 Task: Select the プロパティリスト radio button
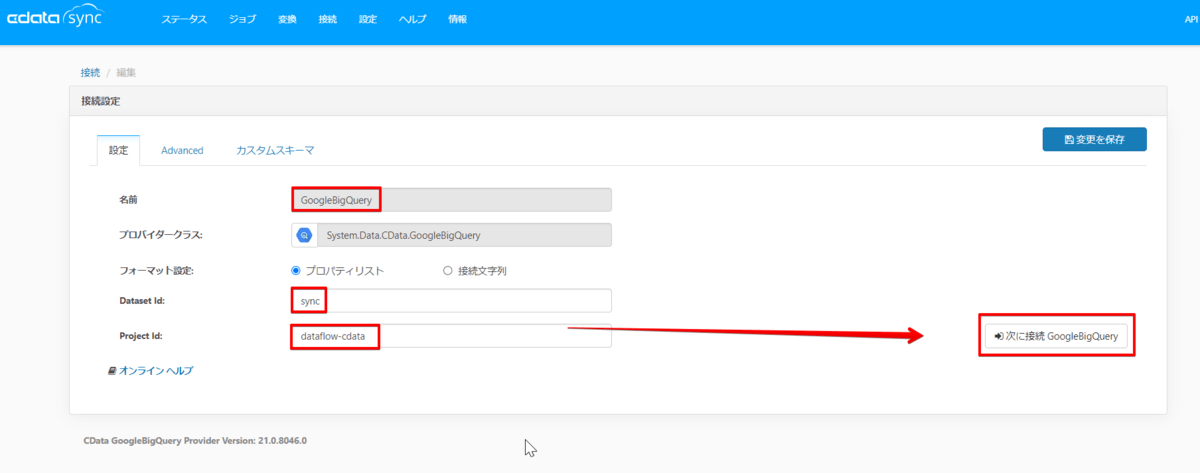pyautogui.click(x=295, y=270)
